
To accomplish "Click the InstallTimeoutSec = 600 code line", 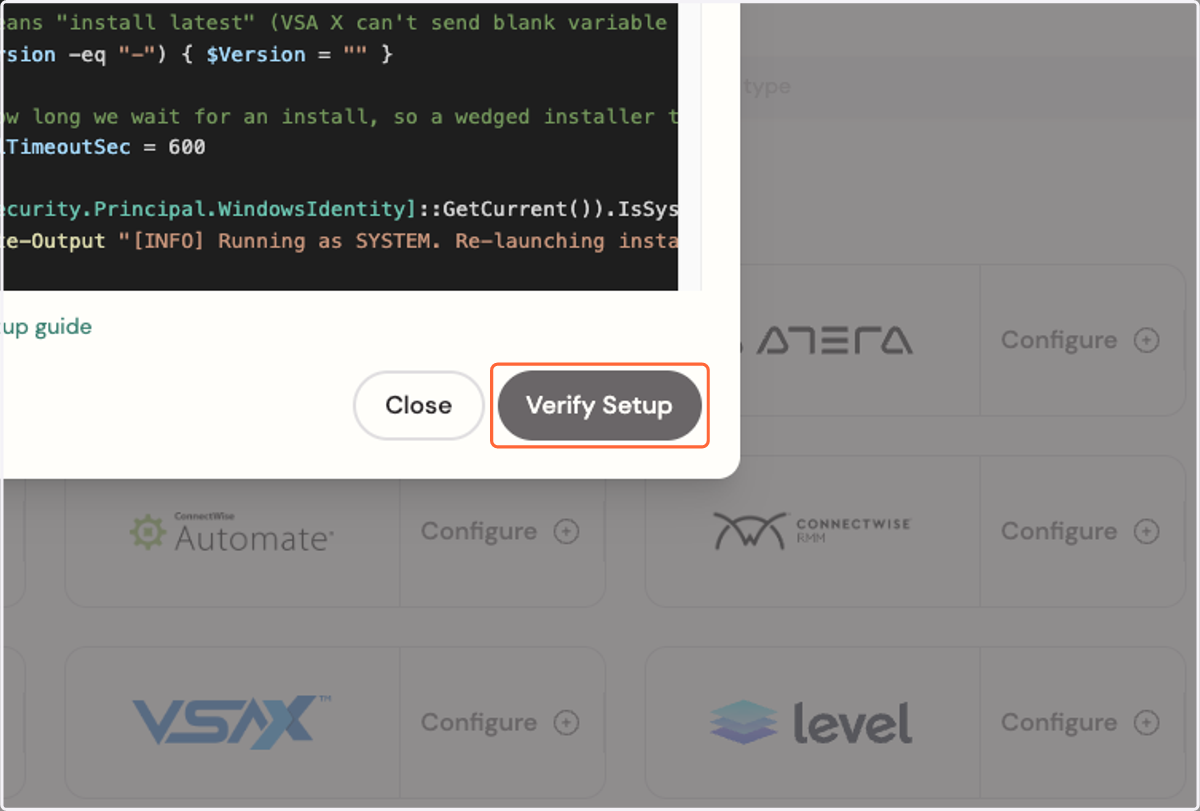I will click(103, 147).
